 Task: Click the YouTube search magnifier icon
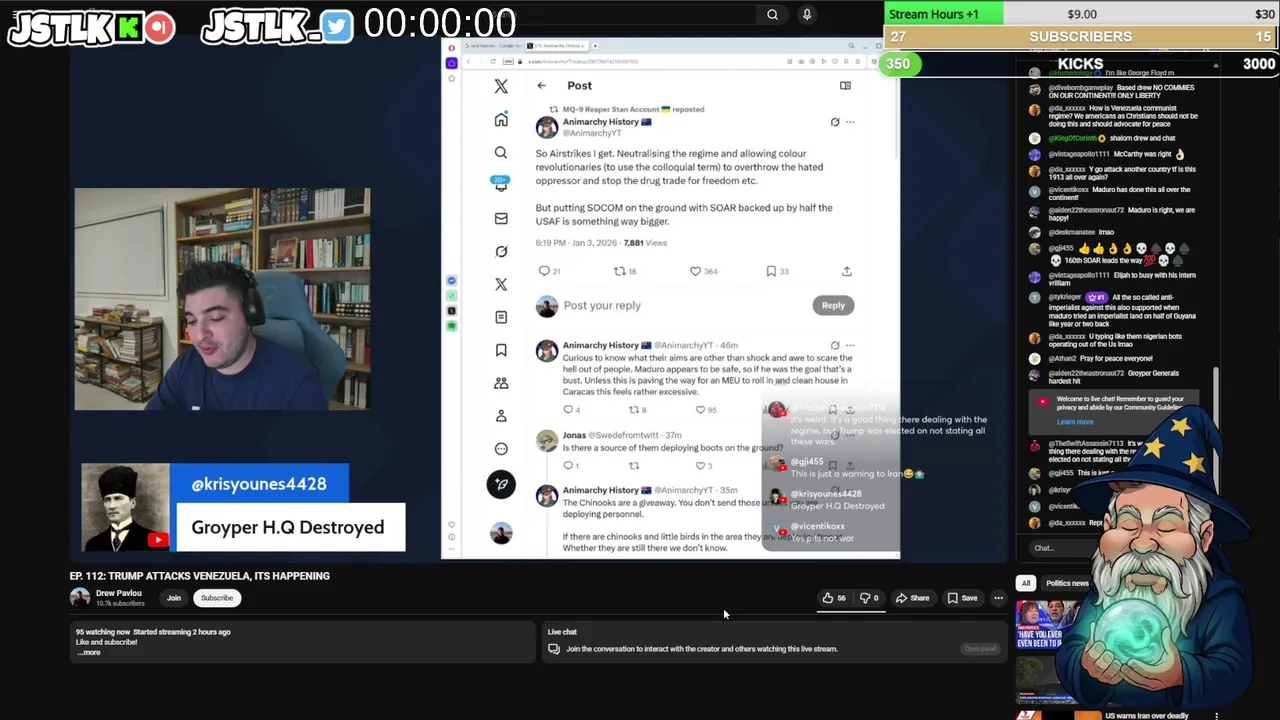click(x=772, y=14)
